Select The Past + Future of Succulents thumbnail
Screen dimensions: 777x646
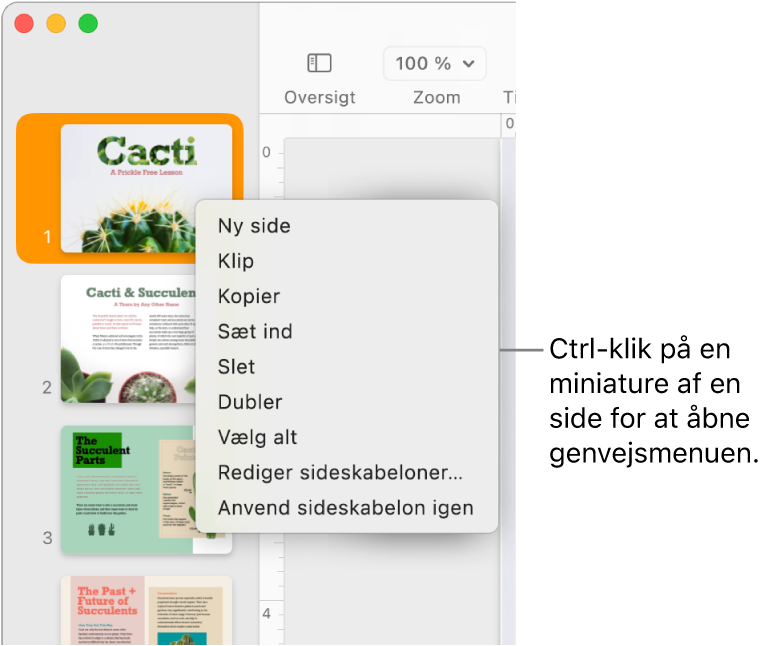tap(147, 610)
